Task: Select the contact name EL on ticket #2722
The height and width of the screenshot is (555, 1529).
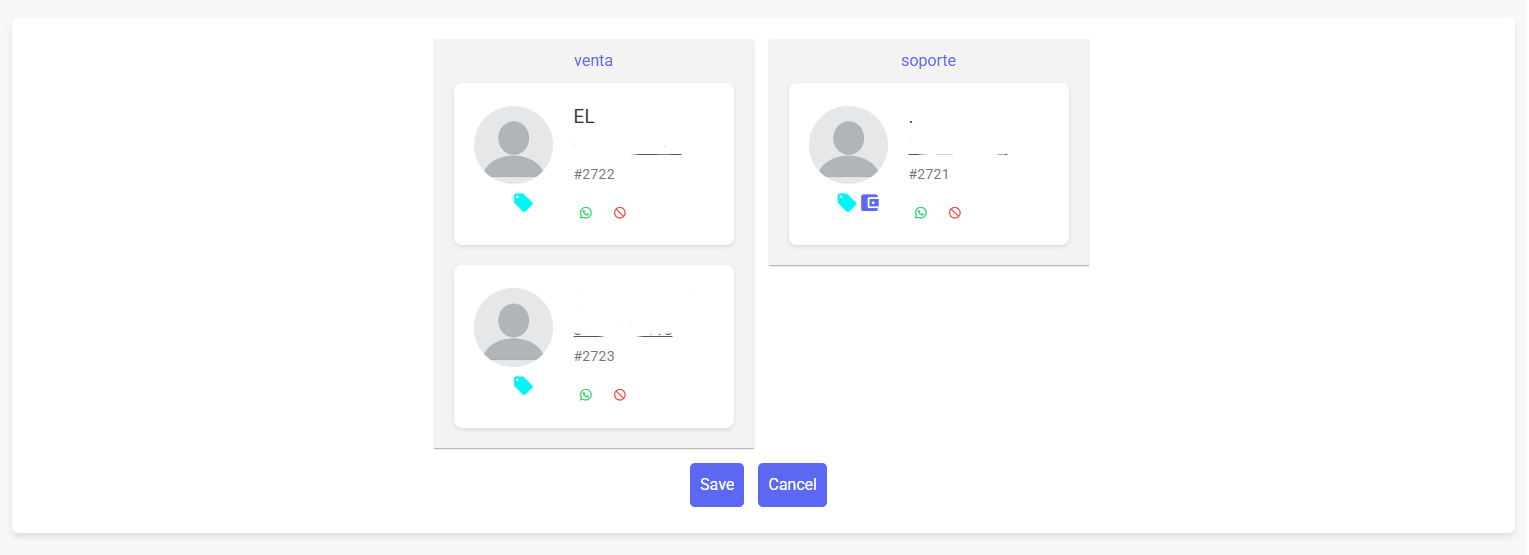Action: (x=584, y=116)
